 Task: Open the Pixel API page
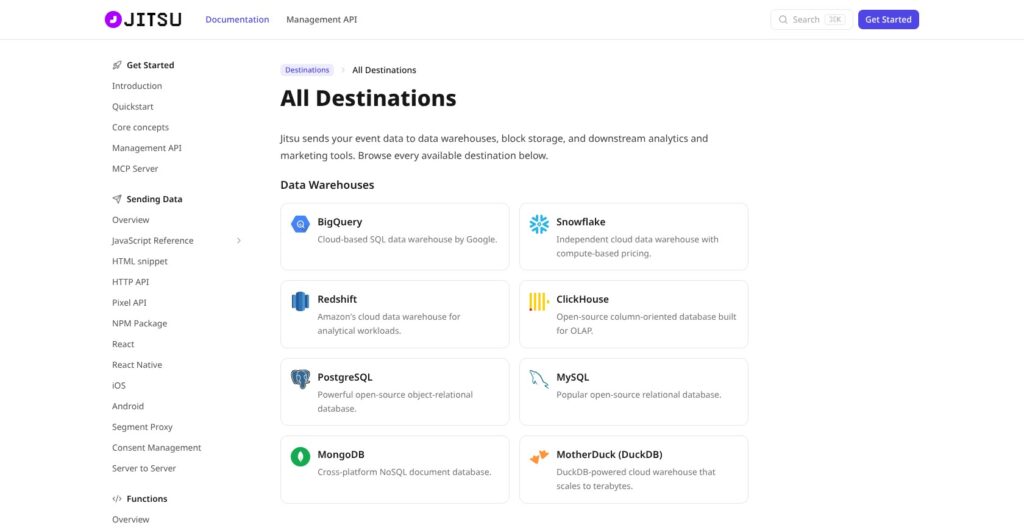(129, 303)
